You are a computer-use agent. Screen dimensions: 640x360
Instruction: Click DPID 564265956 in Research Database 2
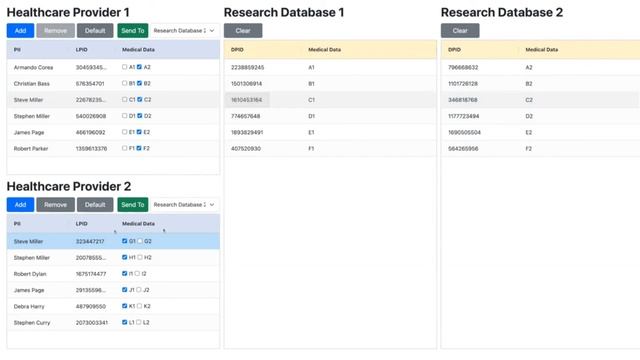point(463,149)
